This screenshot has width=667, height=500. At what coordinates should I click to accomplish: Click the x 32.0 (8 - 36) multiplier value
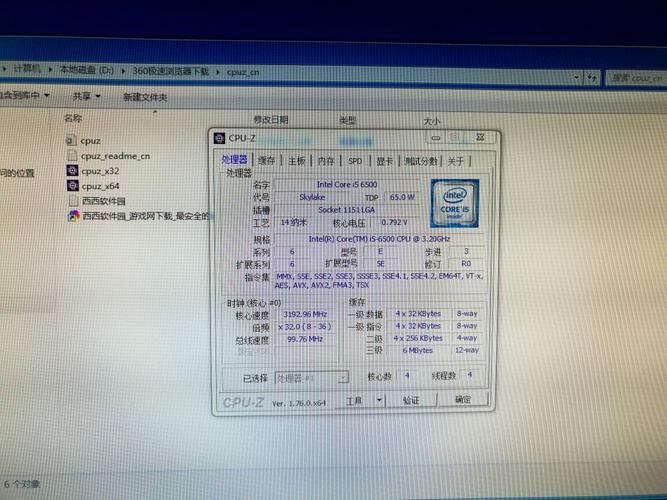305,327
